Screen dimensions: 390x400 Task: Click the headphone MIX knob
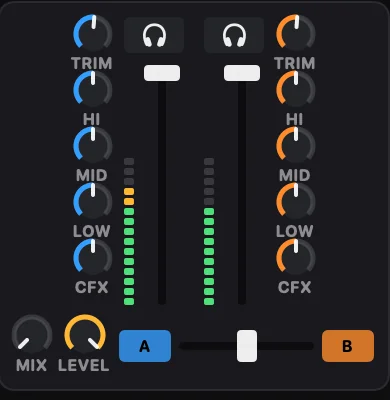point(32,334)
